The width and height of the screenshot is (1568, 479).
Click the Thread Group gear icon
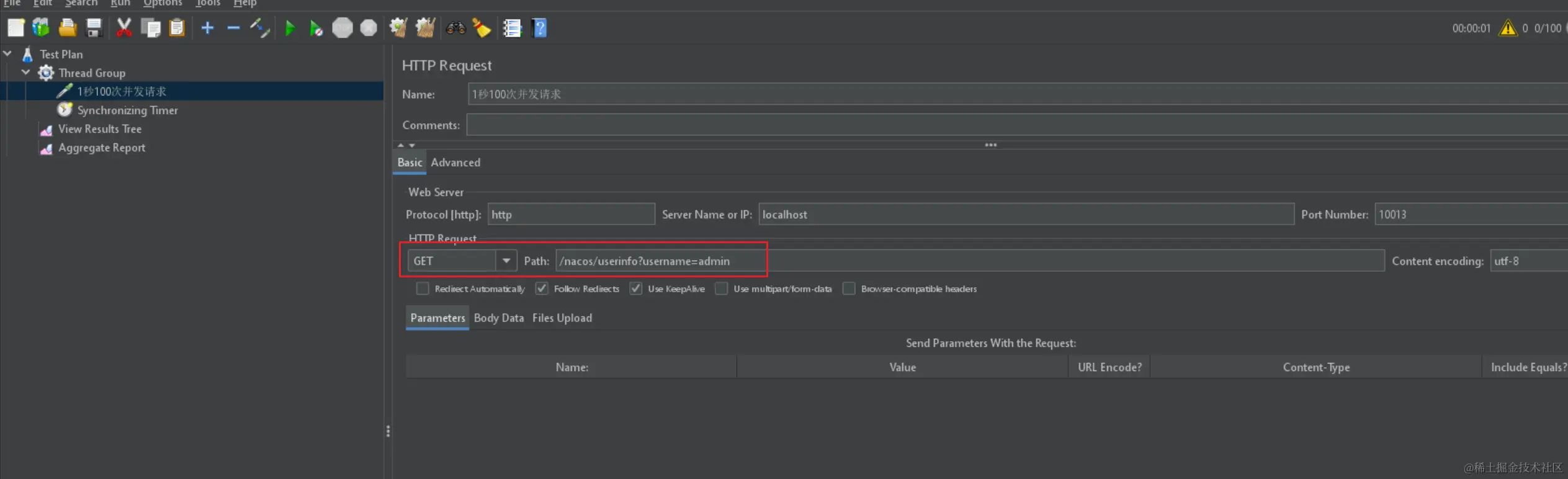(46, 73)
